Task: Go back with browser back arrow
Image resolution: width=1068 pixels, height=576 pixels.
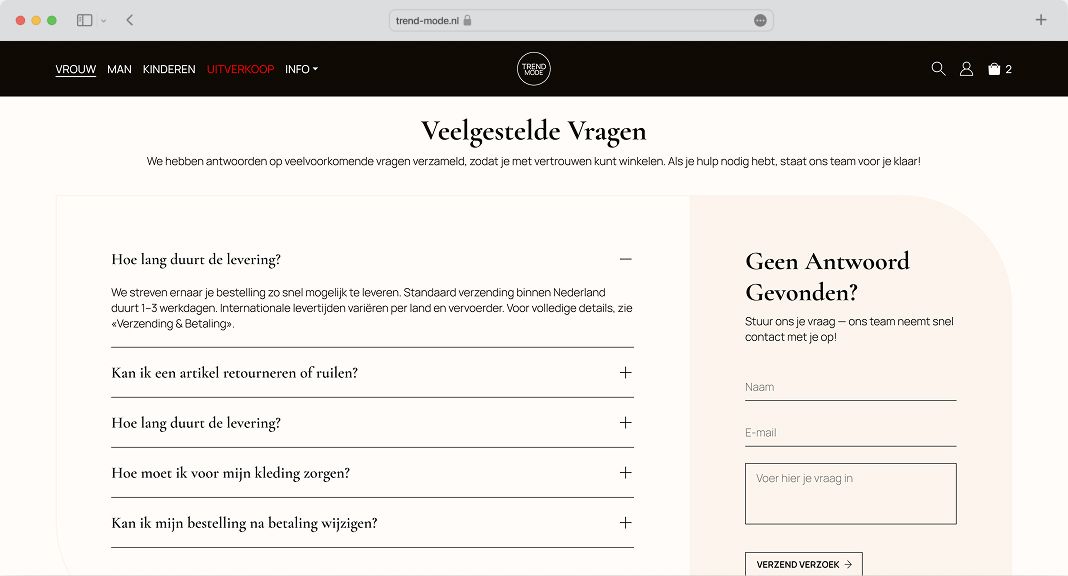Action: [x=129, y=20]
